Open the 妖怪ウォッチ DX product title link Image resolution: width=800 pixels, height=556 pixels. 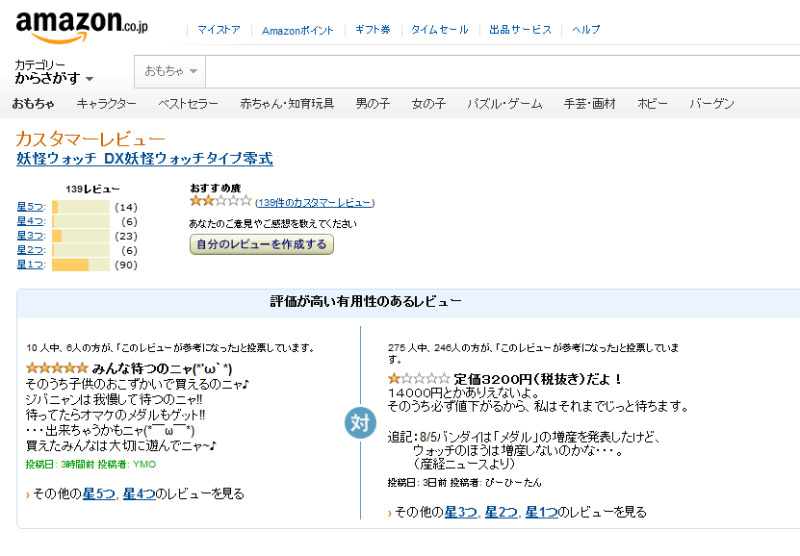pos(144,159)
